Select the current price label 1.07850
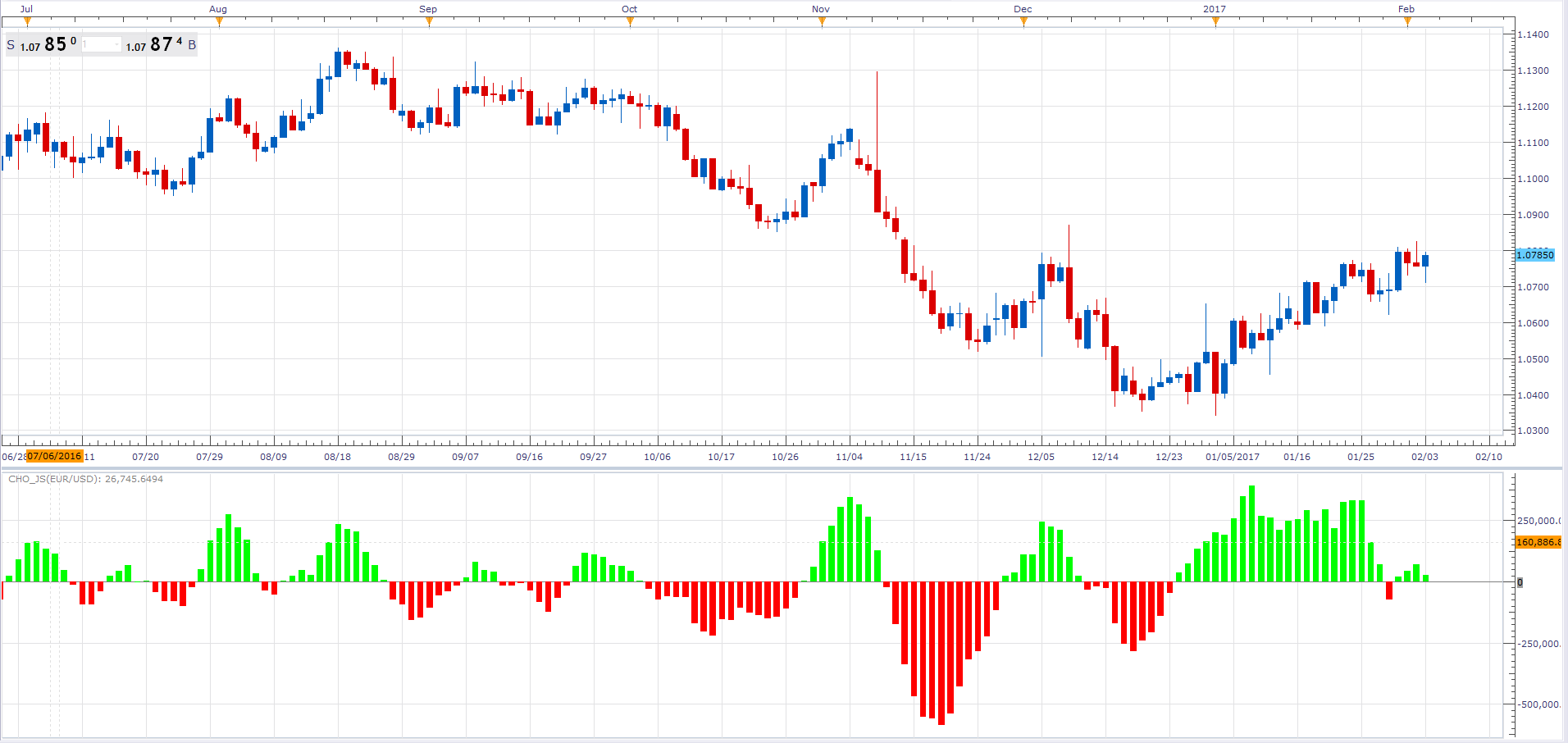 coord(1534,255)
